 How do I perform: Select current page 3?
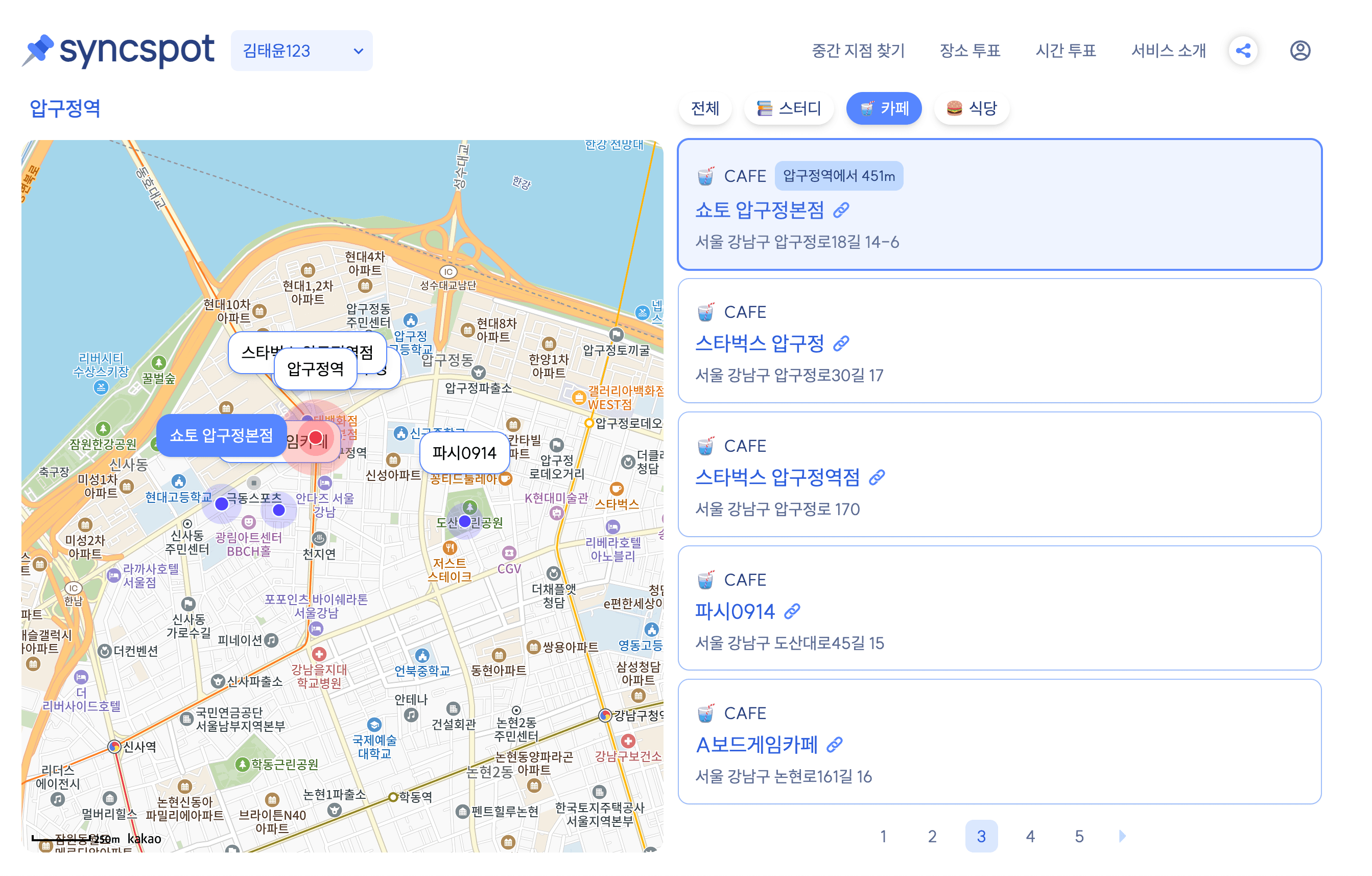click(981, 836)
